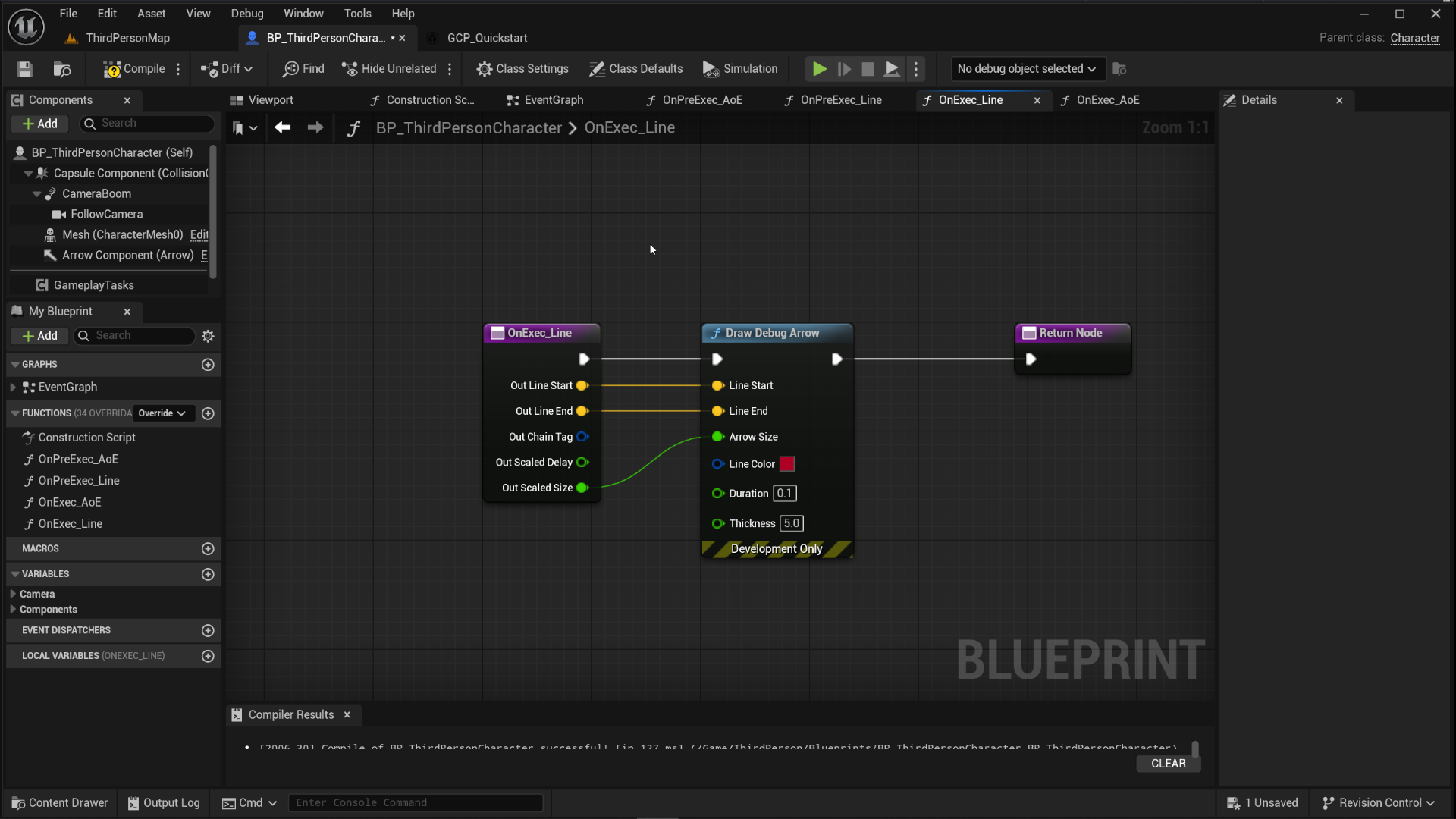Image resolution: width=1456 pixels, height=819 pixels.
Task: Click the Browse to asset icon
Action: point(62,69)
